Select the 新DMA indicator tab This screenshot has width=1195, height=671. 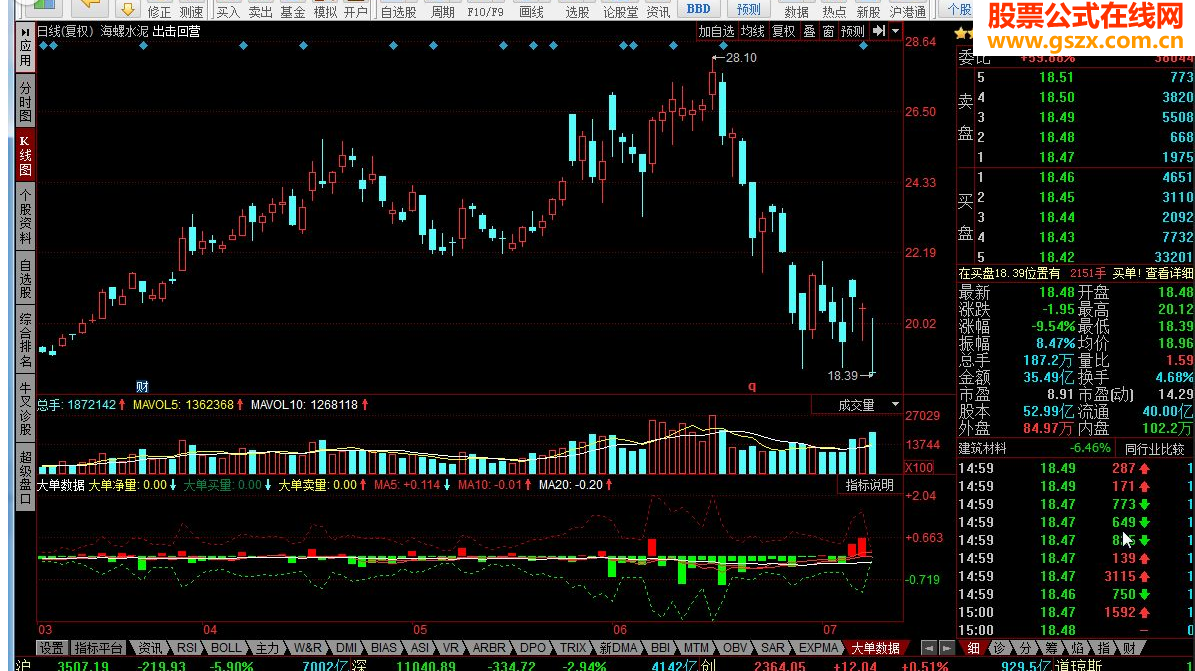click(617, 648)
